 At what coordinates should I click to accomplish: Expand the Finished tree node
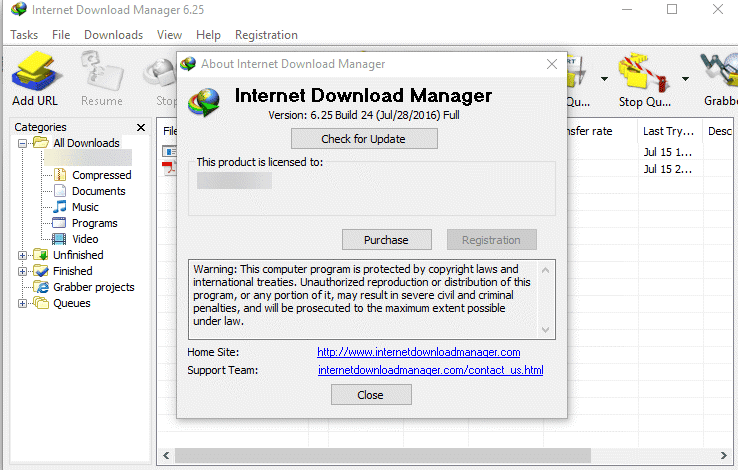[x=22, y=271]
